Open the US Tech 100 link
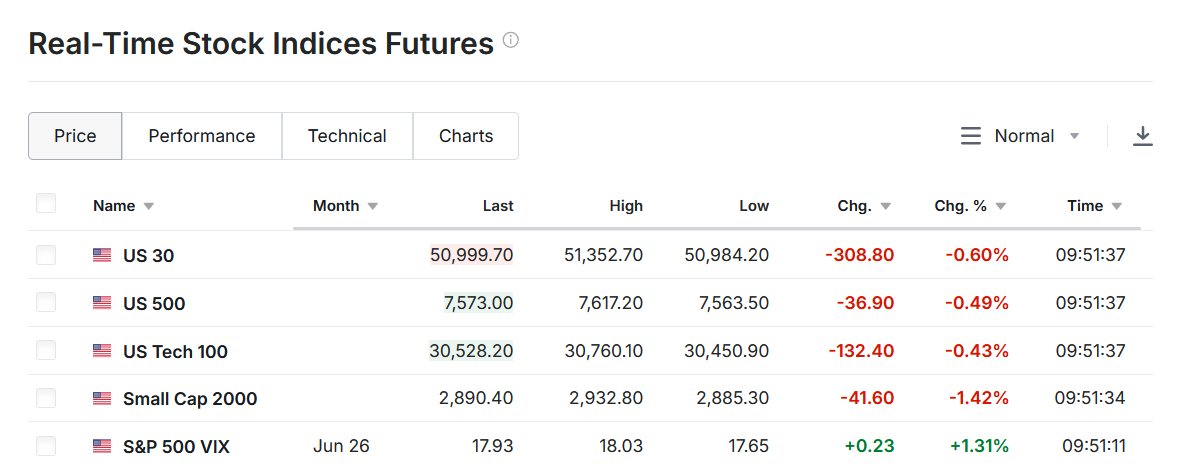 (175, 351)
